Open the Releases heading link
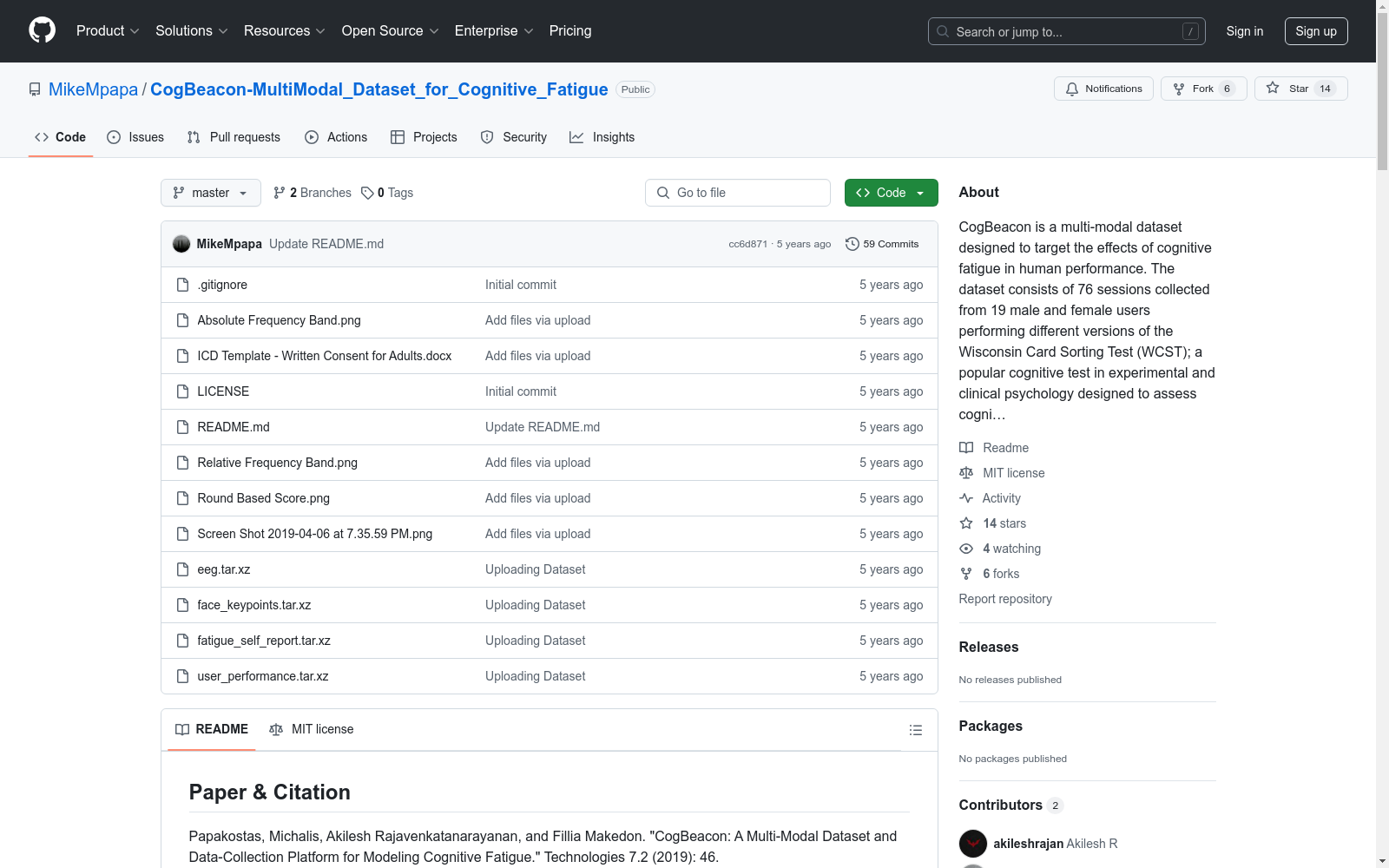This screenshot has height=868, width=1389. (x=989, y=647)
